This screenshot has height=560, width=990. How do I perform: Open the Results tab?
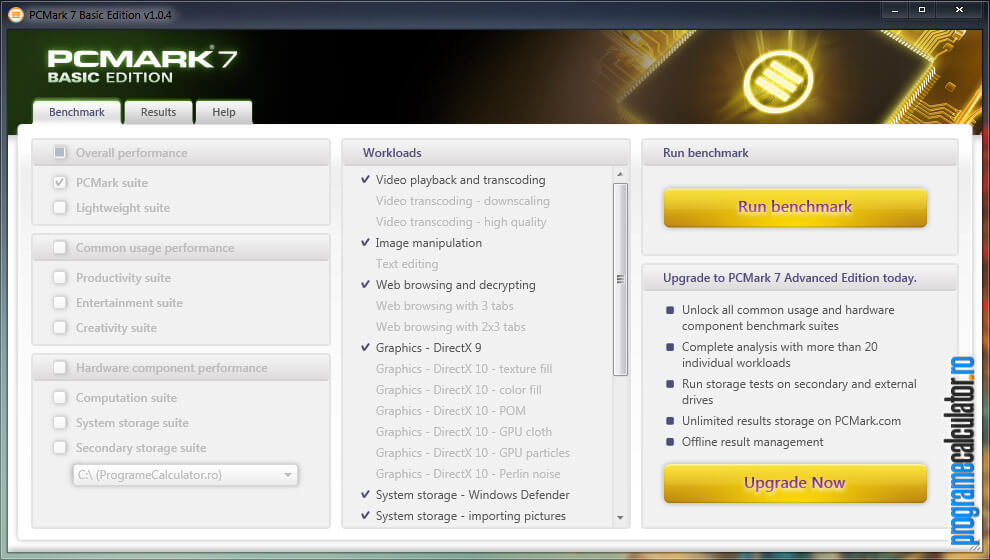[x=158, y=112]
